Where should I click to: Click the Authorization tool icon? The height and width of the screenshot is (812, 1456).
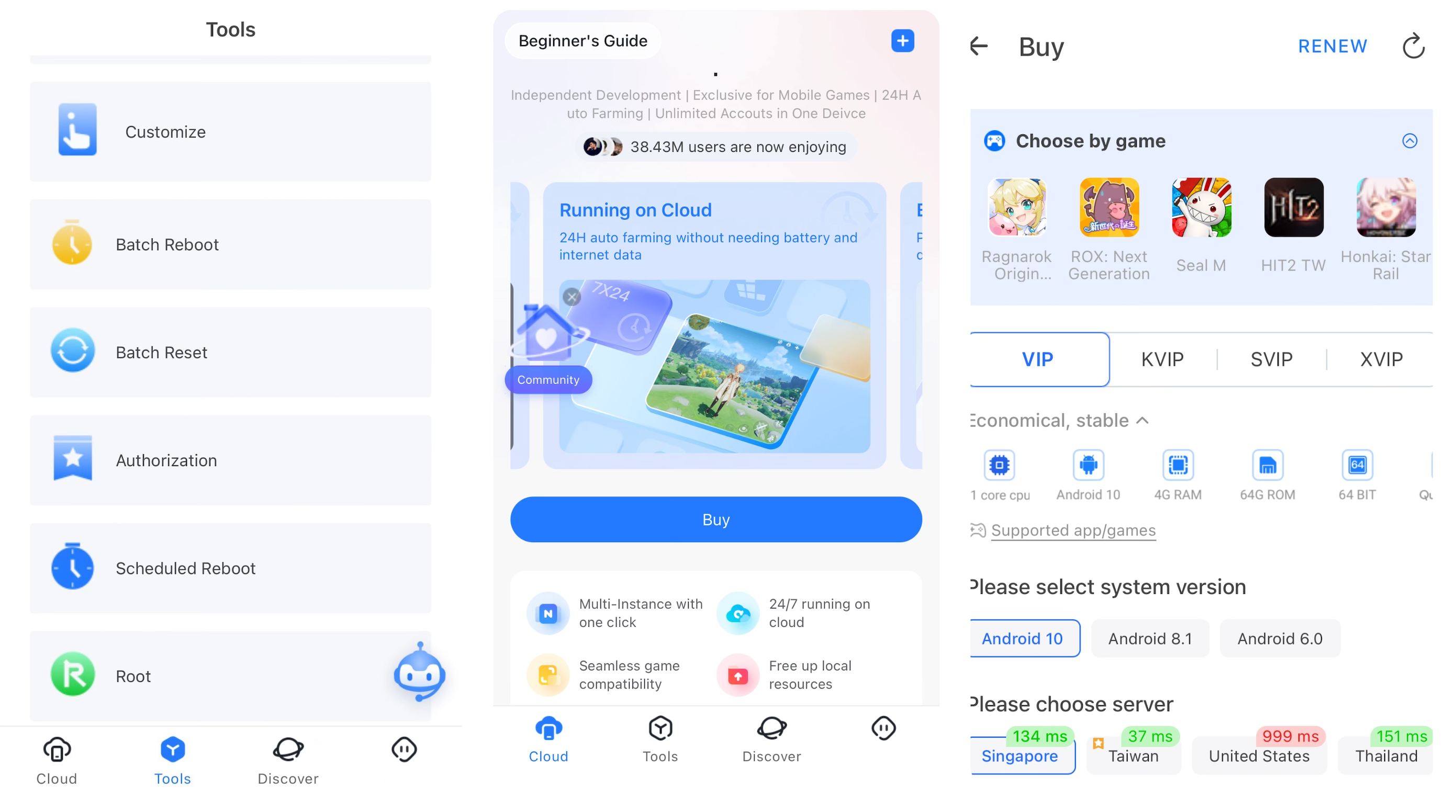click(72, 459)
